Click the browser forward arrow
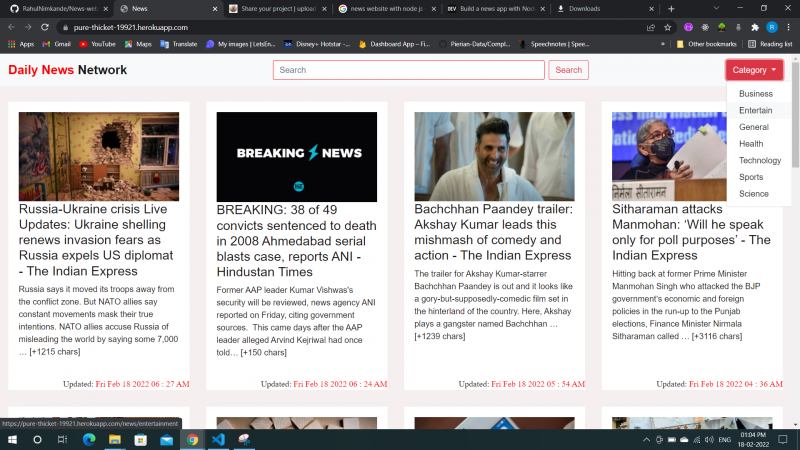The height and width of the screenshot is (450, 800). (28, 27)
